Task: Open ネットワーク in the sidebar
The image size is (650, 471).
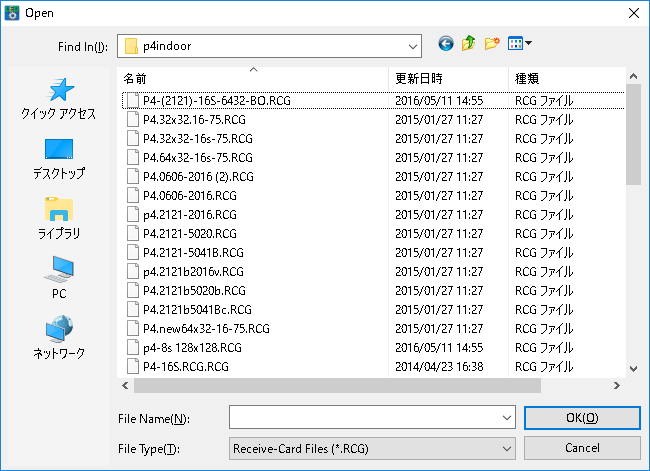Action: click(58, 337)
